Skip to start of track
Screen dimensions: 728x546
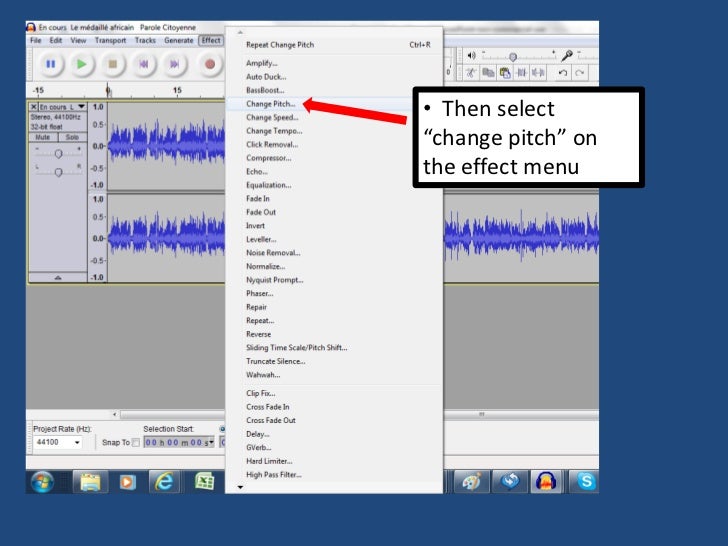pos(144,64)
